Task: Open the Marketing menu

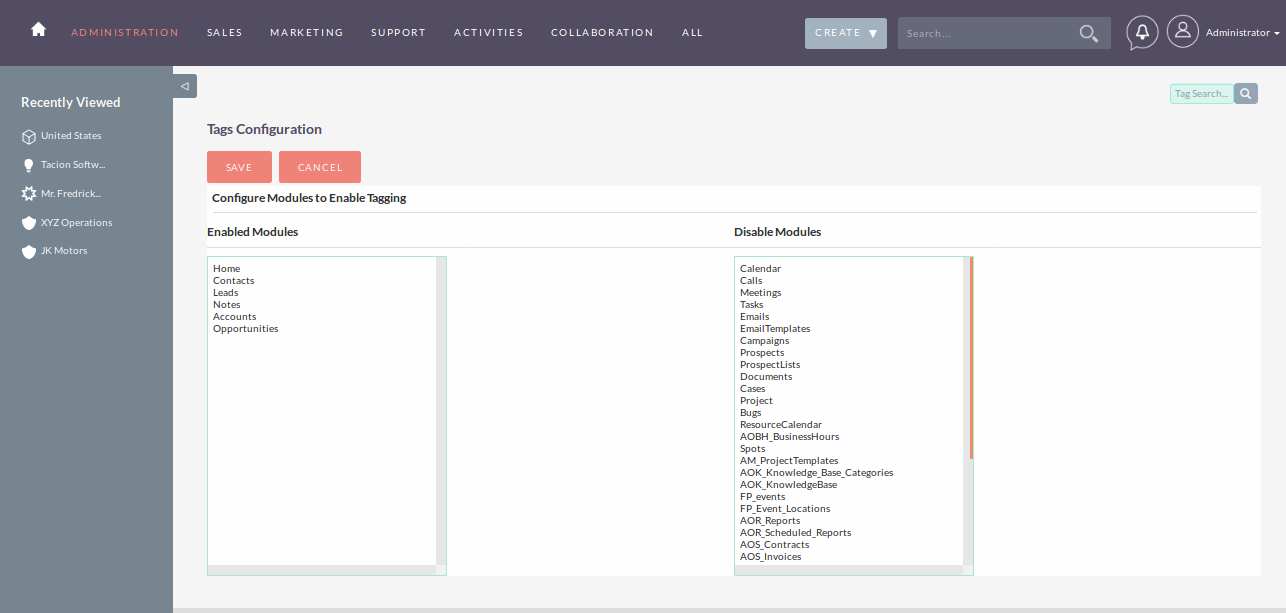Action: click(x=306, y=33)
